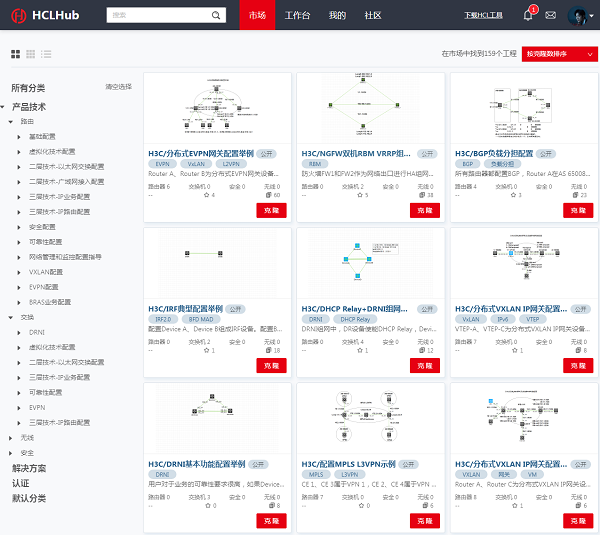Image resolution: width=600 pixels, height=535 pixels.
Task: Click the user avatar icon
Action: coord(577,15)
